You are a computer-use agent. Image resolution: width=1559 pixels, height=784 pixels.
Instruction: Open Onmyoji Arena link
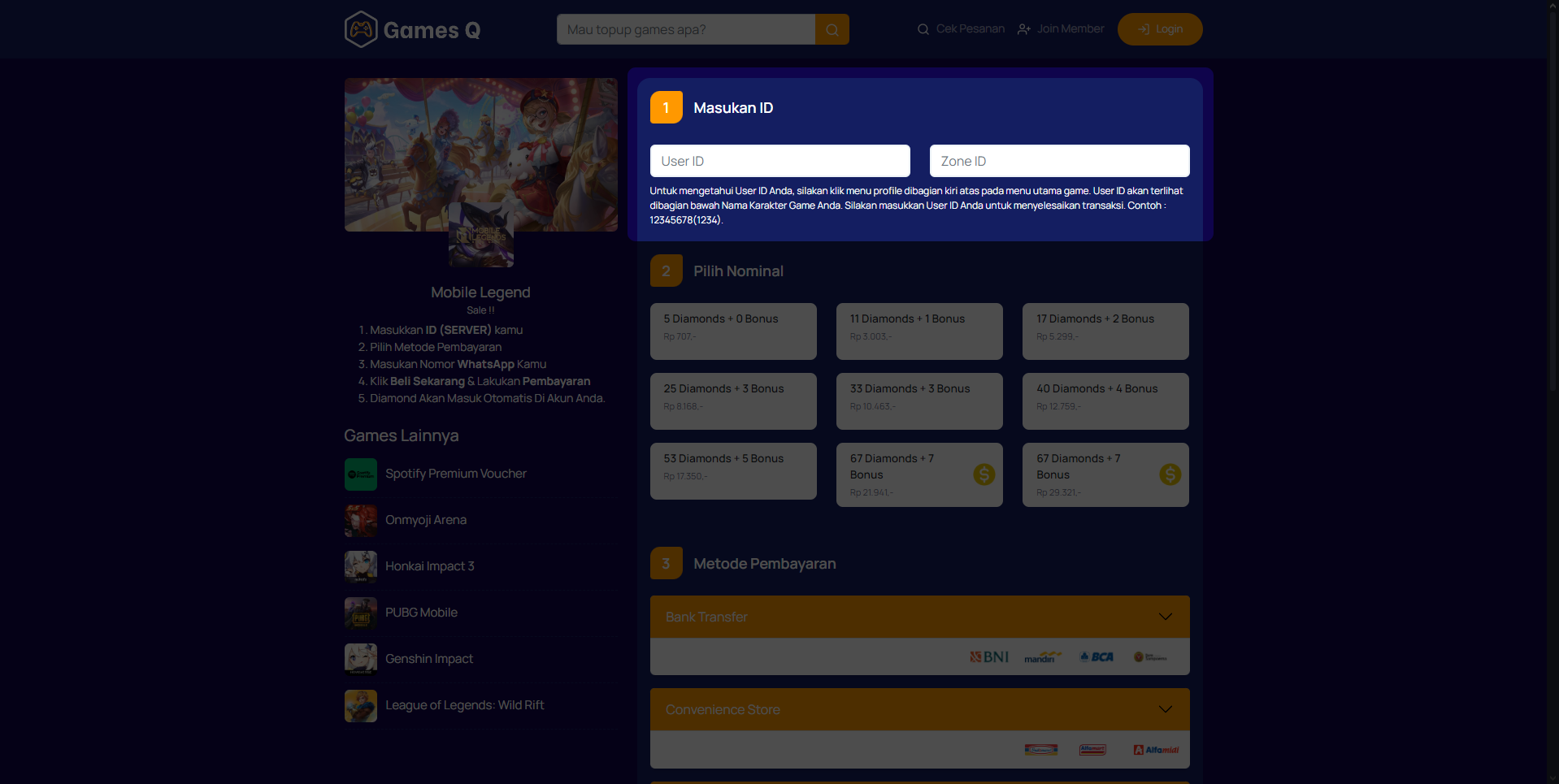click(426, 520)
